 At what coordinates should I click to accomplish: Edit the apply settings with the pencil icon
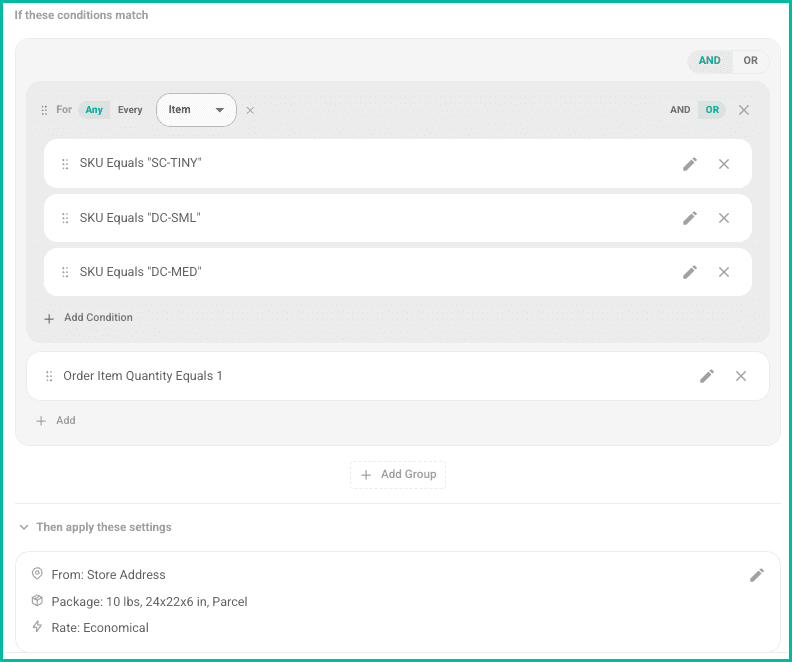point(757,575)
